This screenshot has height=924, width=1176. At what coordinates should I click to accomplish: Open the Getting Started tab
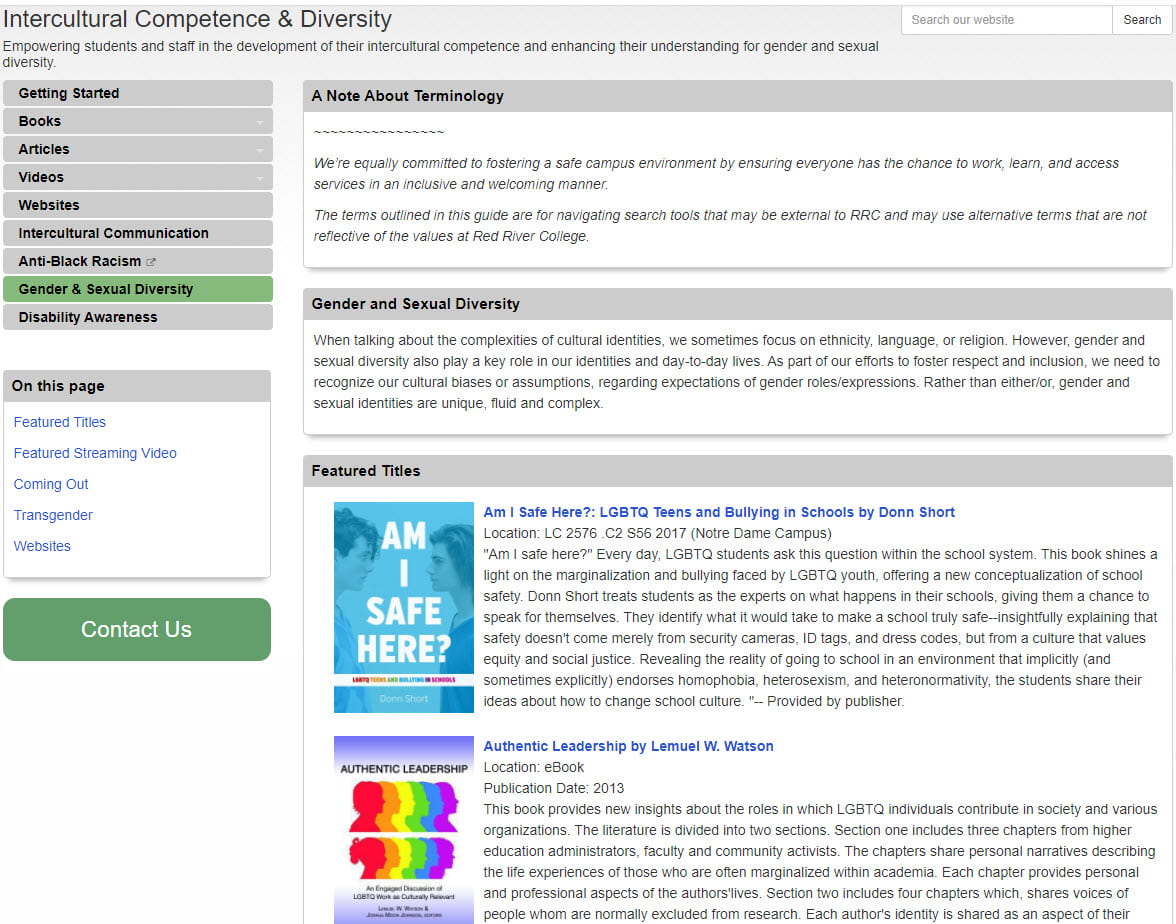pos(68,93)
